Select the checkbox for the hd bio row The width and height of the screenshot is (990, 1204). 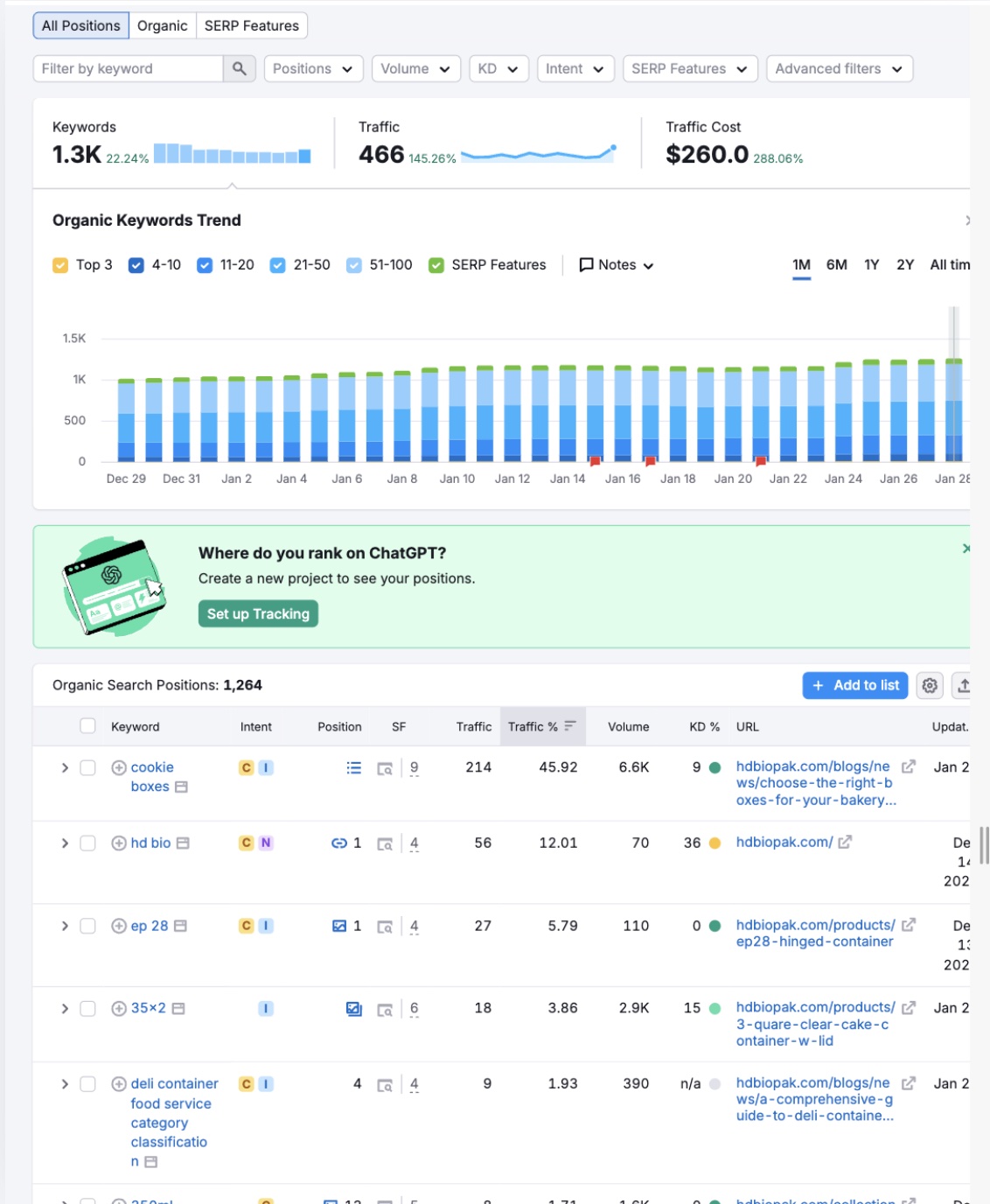click(87, 843)
